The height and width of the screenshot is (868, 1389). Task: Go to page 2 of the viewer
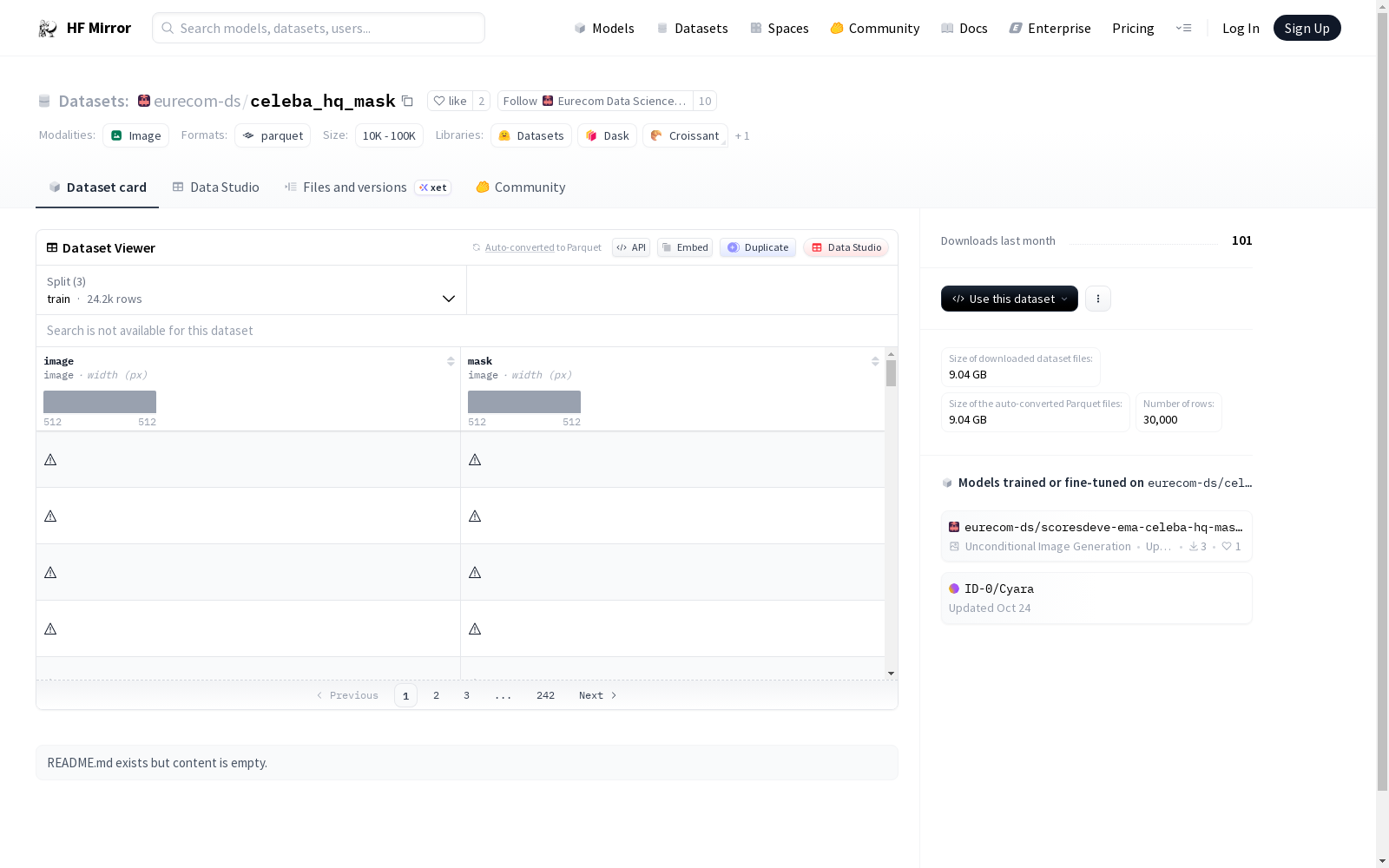(x=436, y=695)
